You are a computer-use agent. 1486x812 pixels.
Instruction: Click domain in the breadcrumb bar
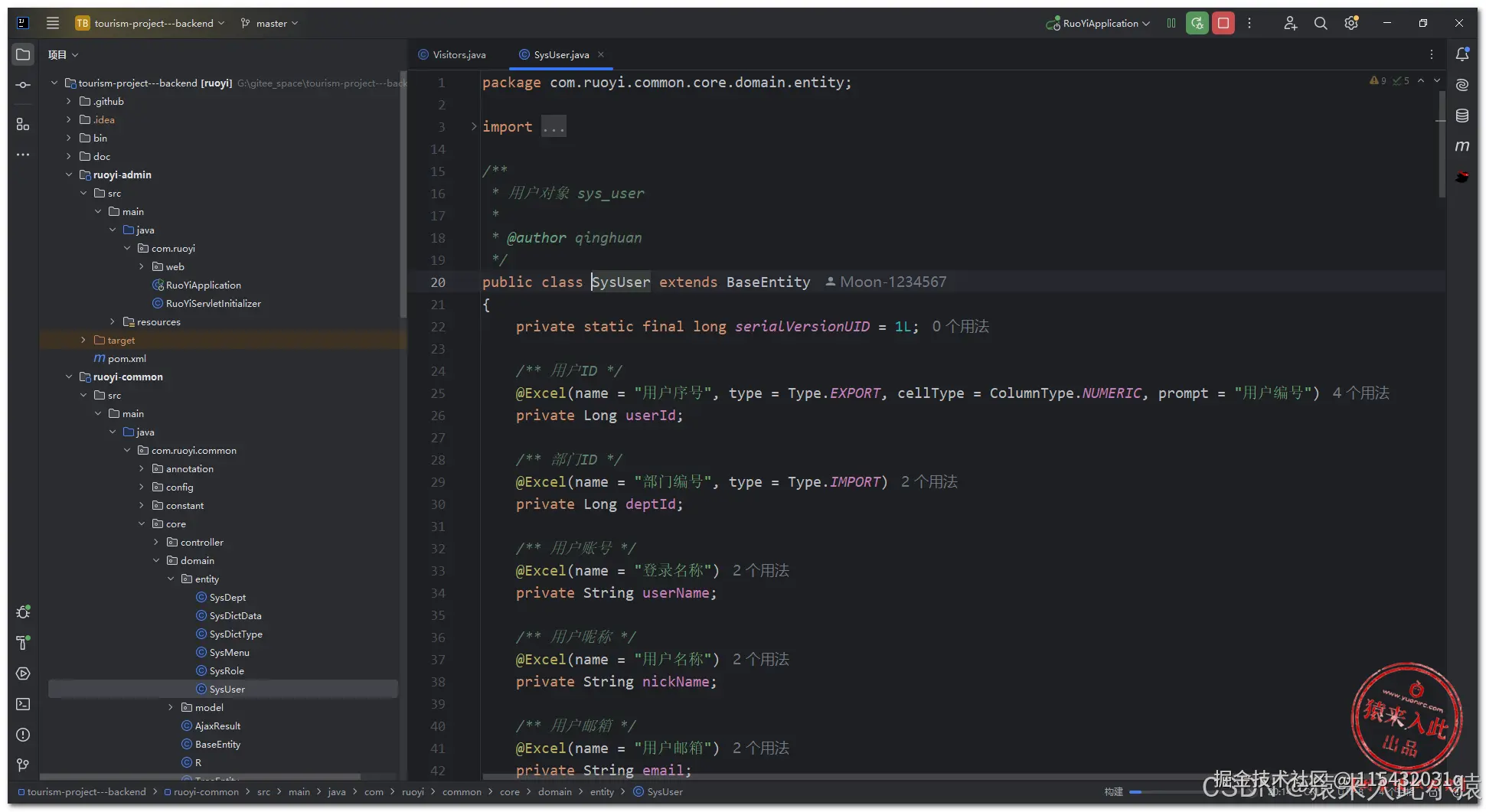[x=555, y=791]
